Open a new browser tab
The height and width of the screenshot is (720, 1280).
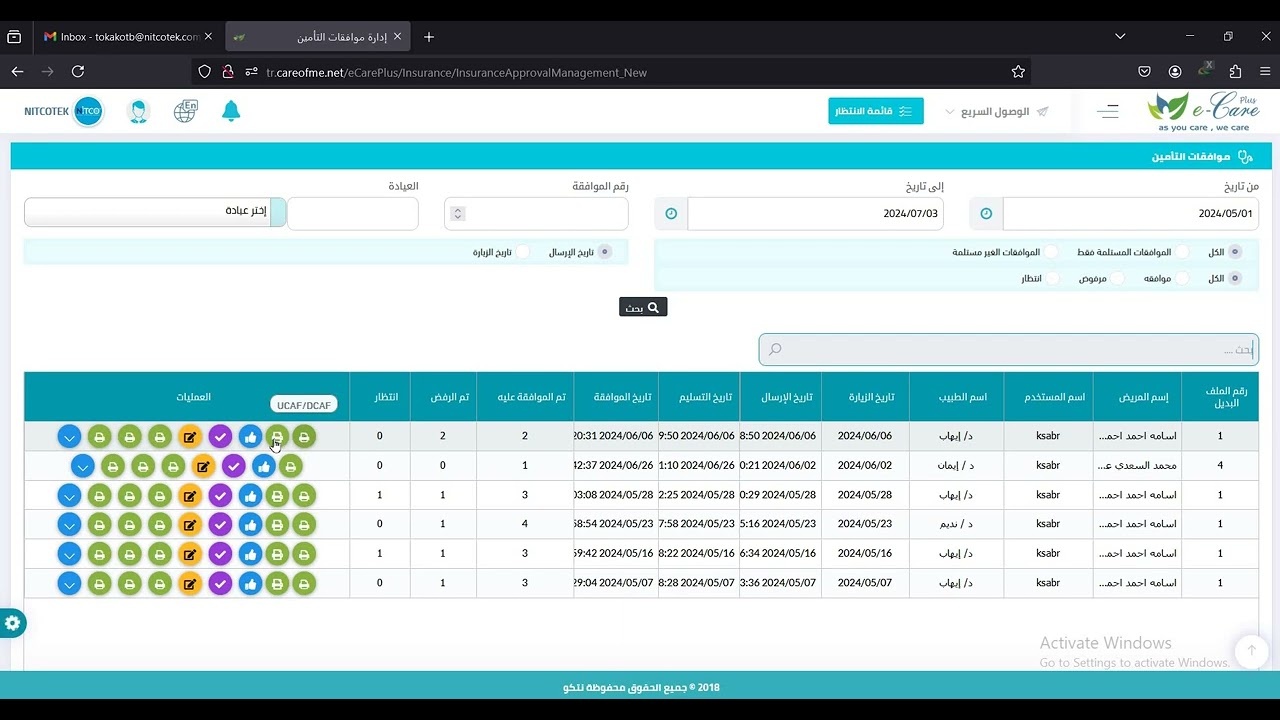tap(429, 37)
